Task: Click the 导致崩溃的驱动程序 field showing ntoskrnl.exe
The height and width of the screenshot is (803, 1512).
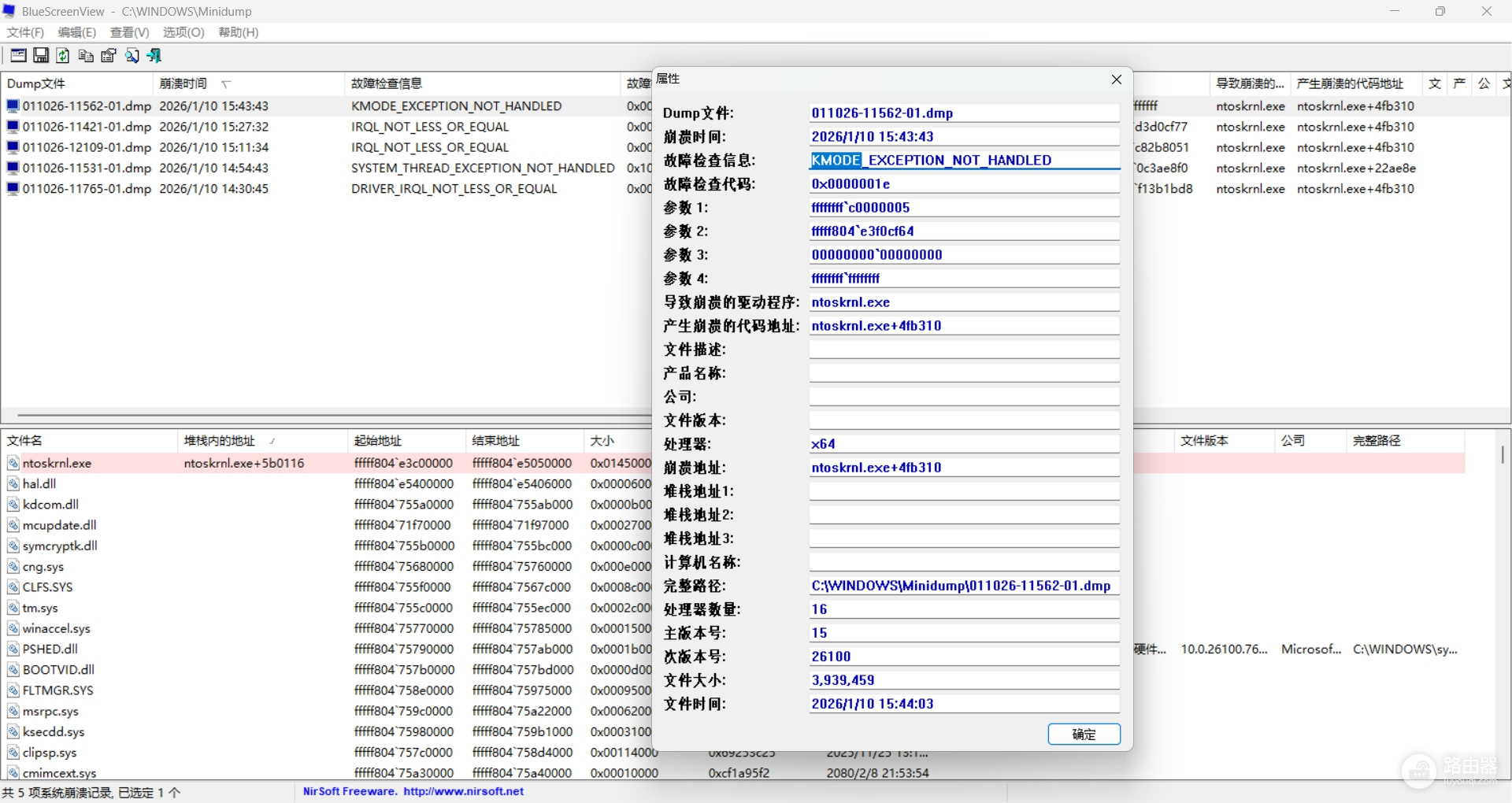Action: point(965,302)
